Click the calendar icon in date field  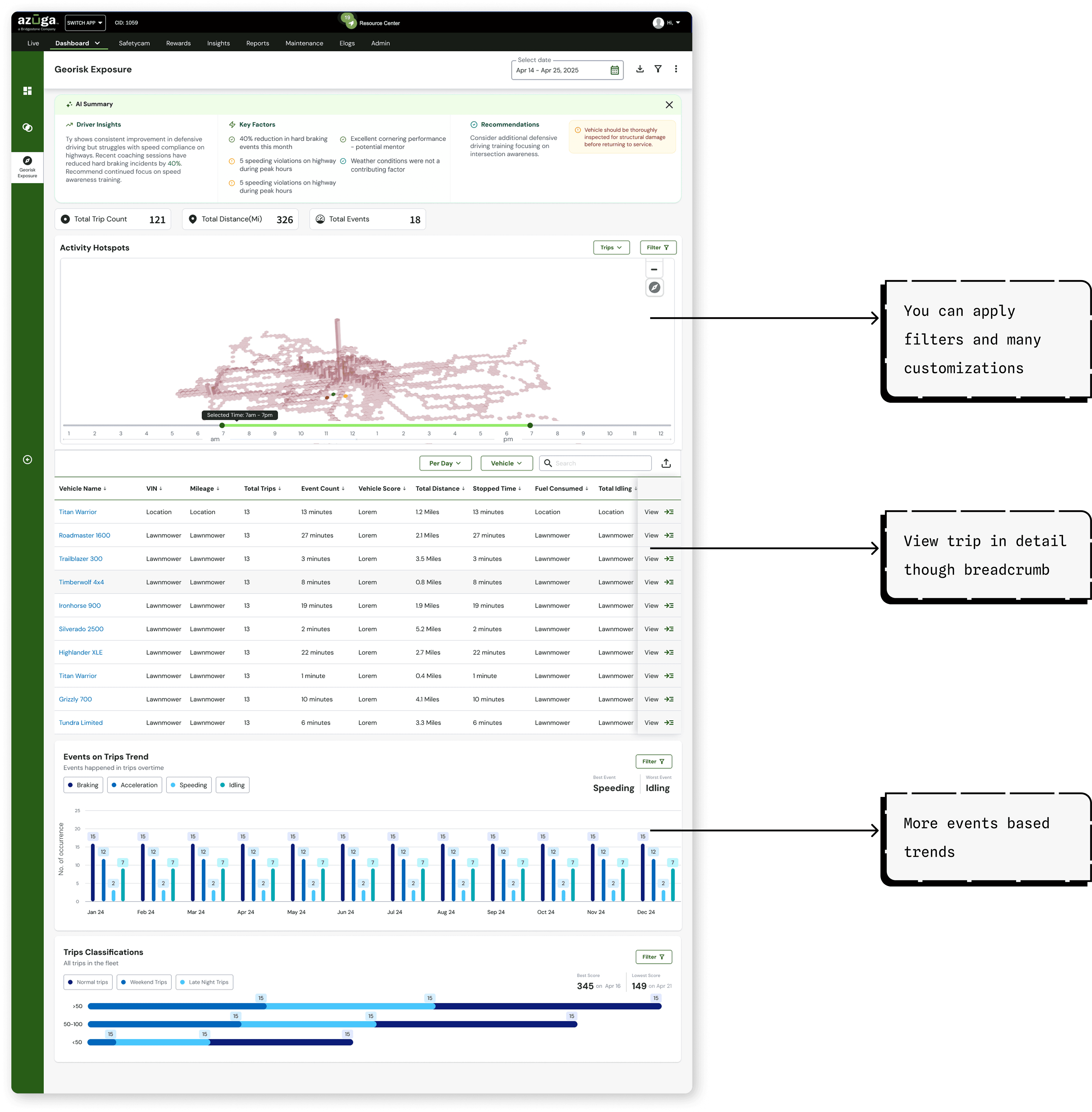point(614,70)
